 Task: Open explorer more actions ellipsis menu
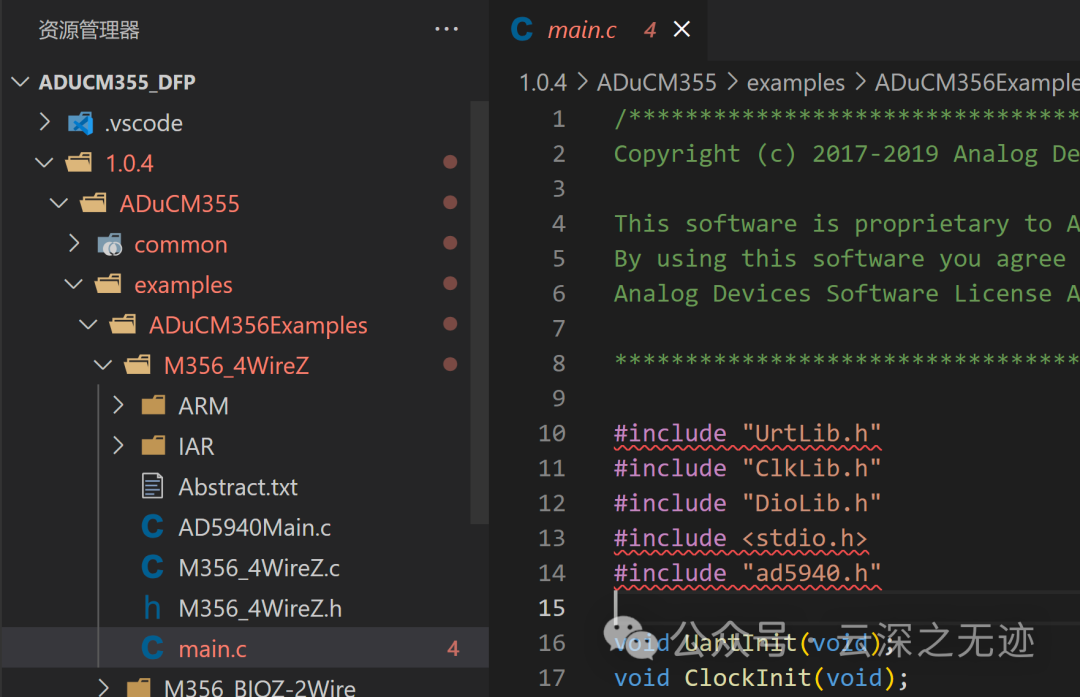[446, 30]
